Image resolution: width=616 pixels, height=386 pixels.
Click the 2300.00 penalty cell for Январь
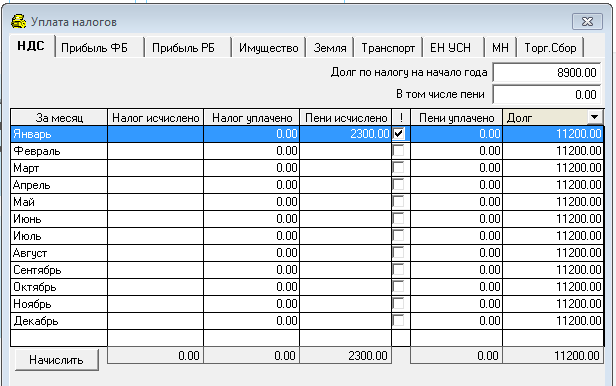[346, 134]
